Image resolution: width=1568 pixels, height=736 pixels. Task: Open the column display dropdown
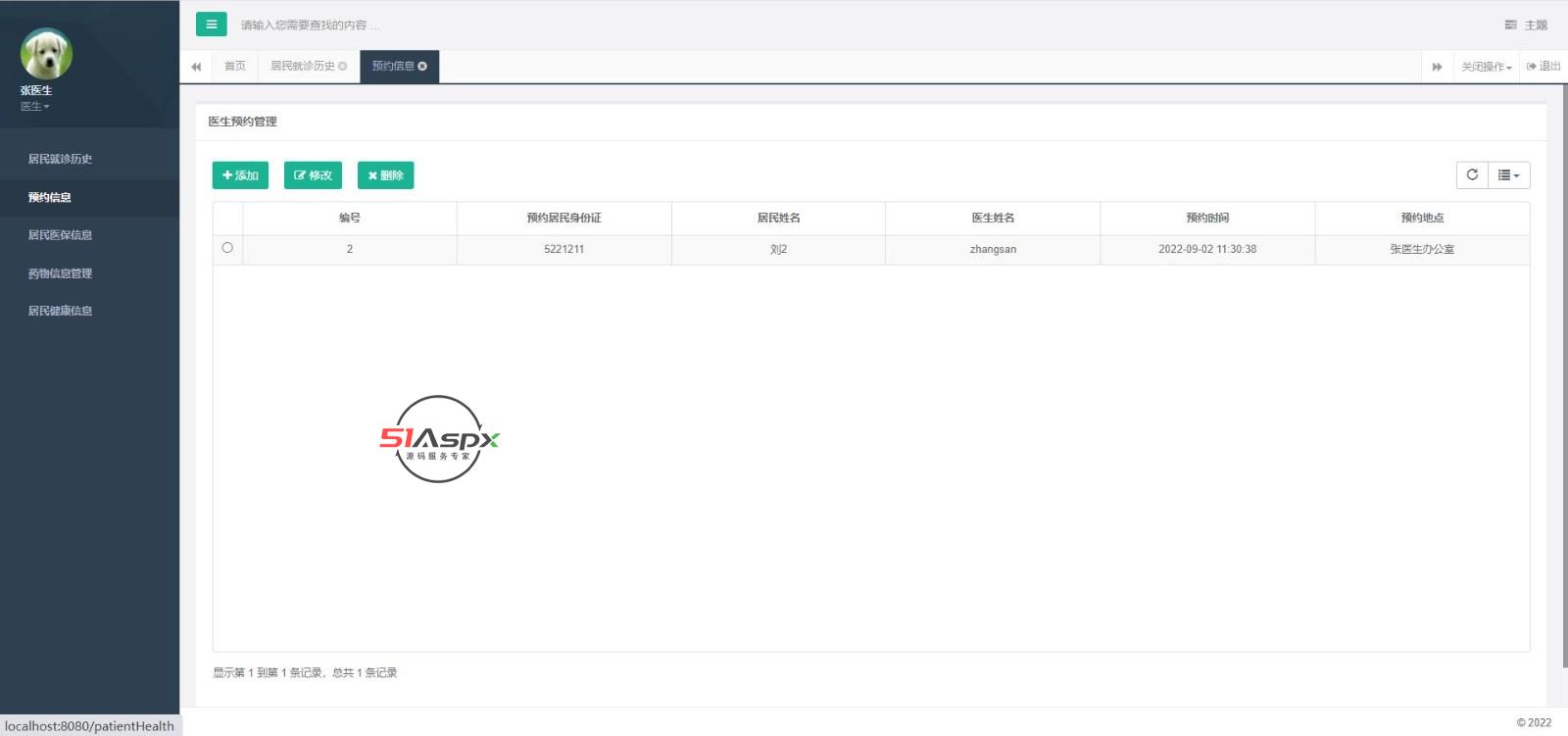[x=1509, y=174]
